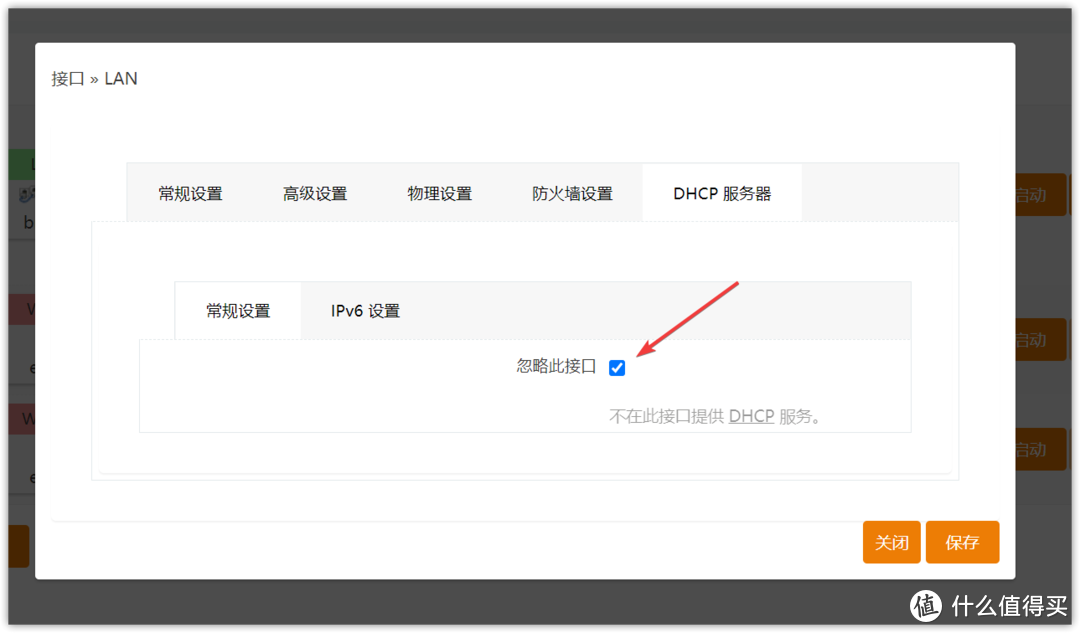
Task: Click the third dimmed 启动 button at the right
Action: point(1041,450)
